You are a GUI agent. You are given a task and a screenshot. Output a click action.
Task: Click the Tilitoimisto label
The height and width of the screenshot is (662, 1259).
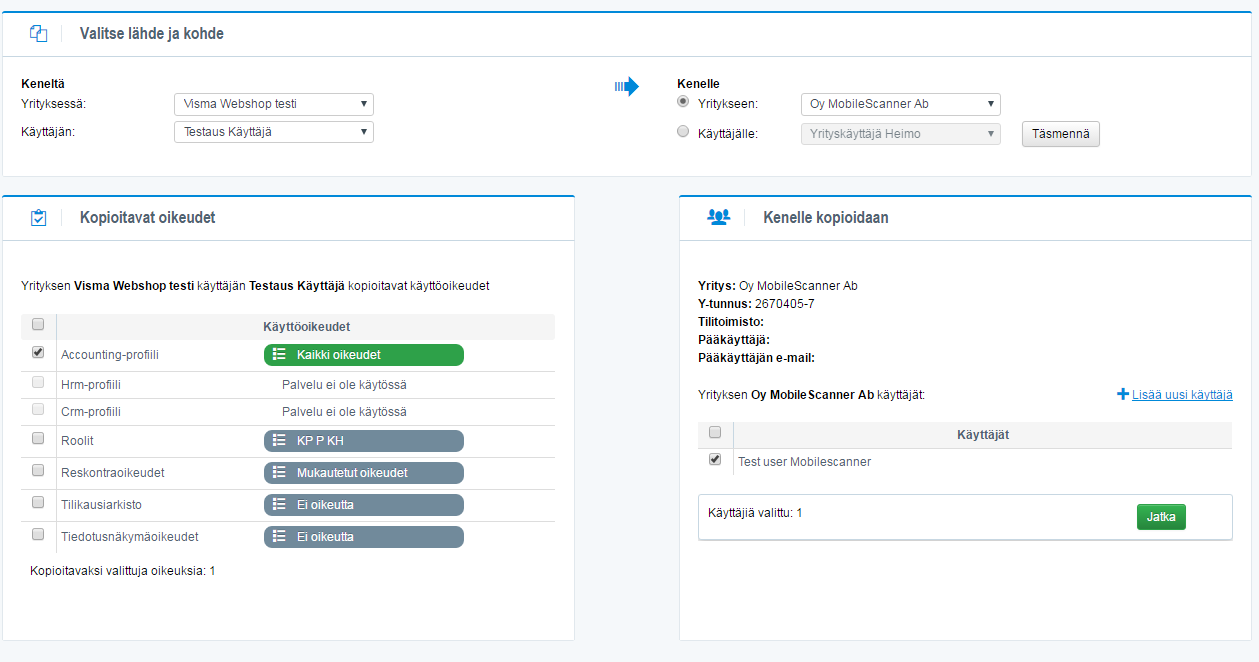(731, 322)
